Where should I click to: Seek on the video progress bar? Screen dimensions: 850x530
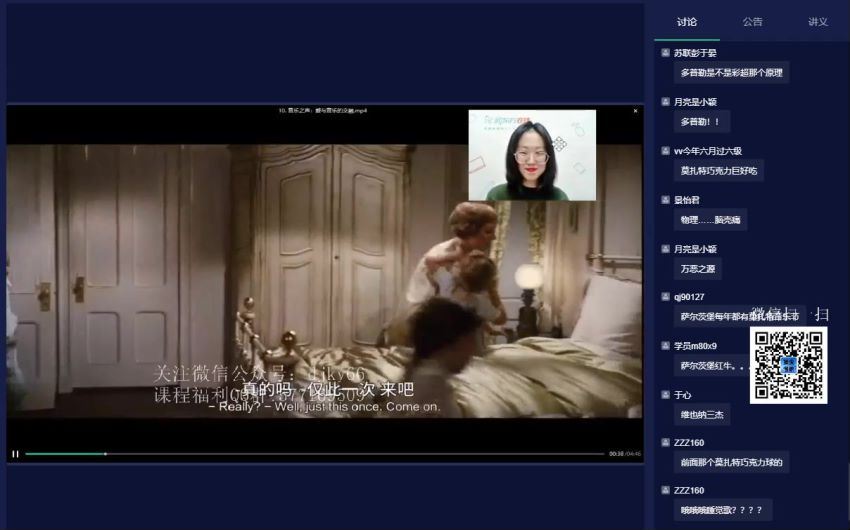point(314,454)
